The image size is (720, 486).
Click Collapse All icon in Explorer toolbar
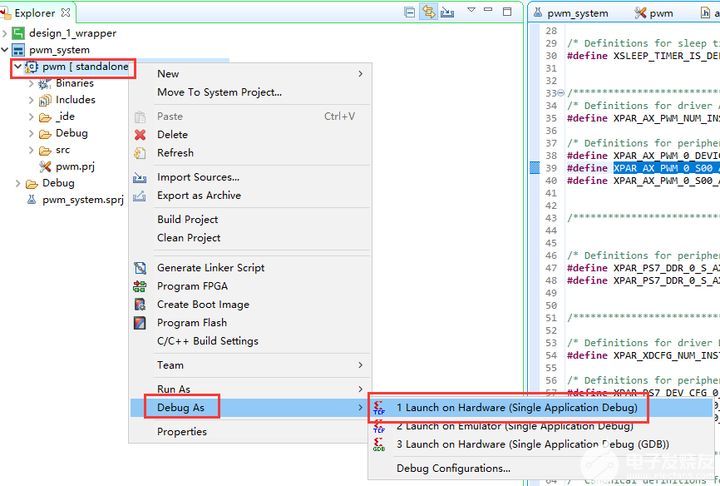pos(410,12)
